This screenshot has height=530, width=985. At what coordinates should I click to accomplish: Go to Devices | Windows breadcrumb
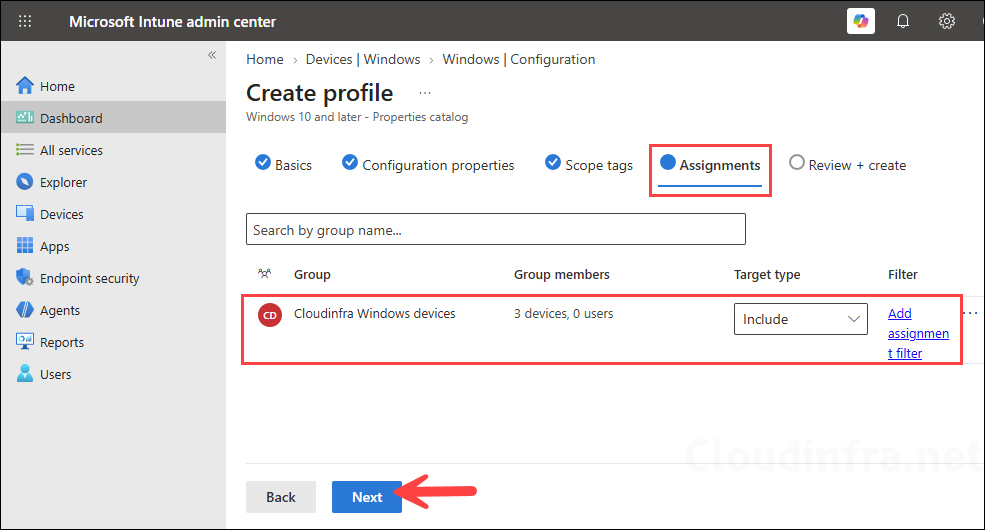coord(363,59)
